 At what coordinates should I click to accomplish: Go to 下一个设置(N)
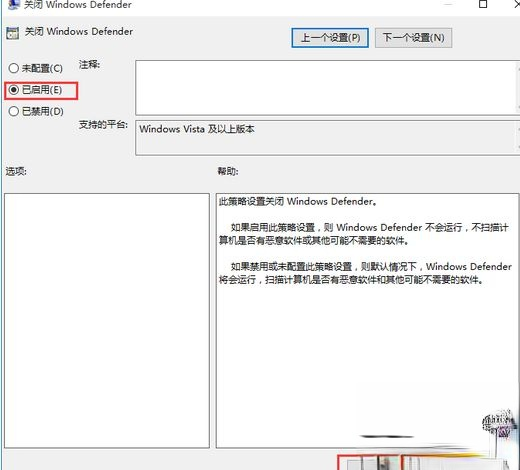413,38
